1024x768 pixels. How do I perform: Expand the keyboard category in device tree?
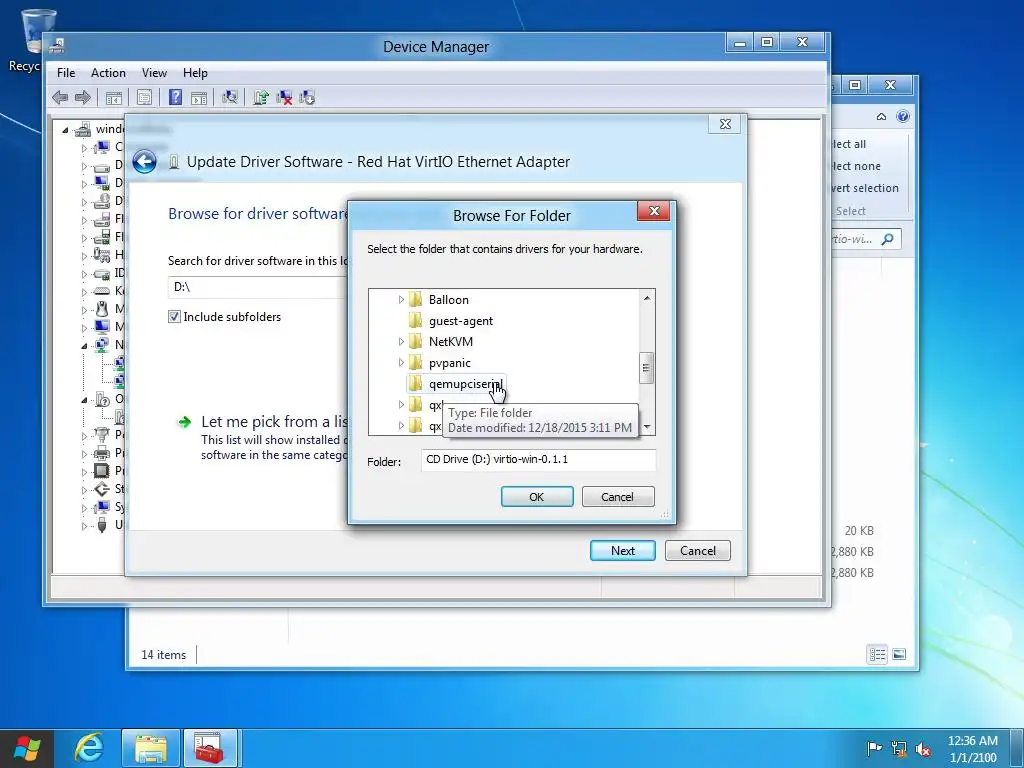84,291
